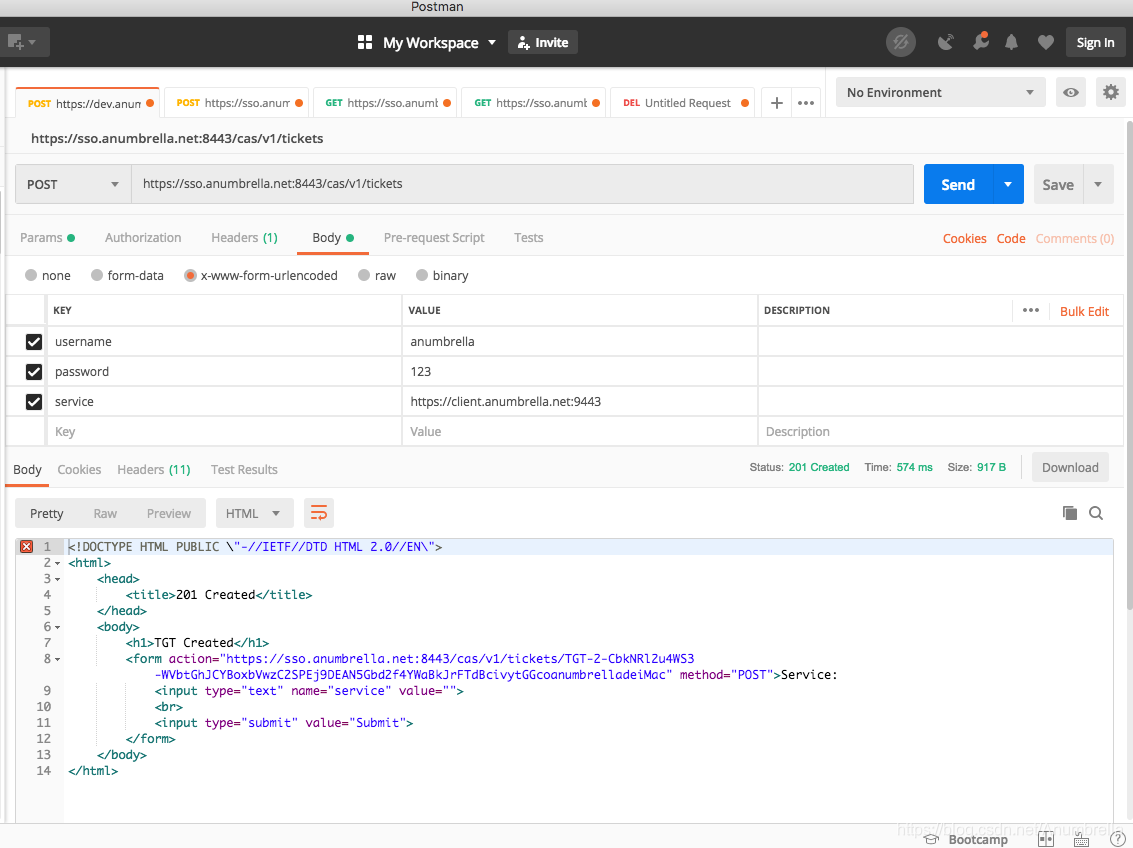Click the heart icon in header
1133x848 pixels.
pos(1046,43)
